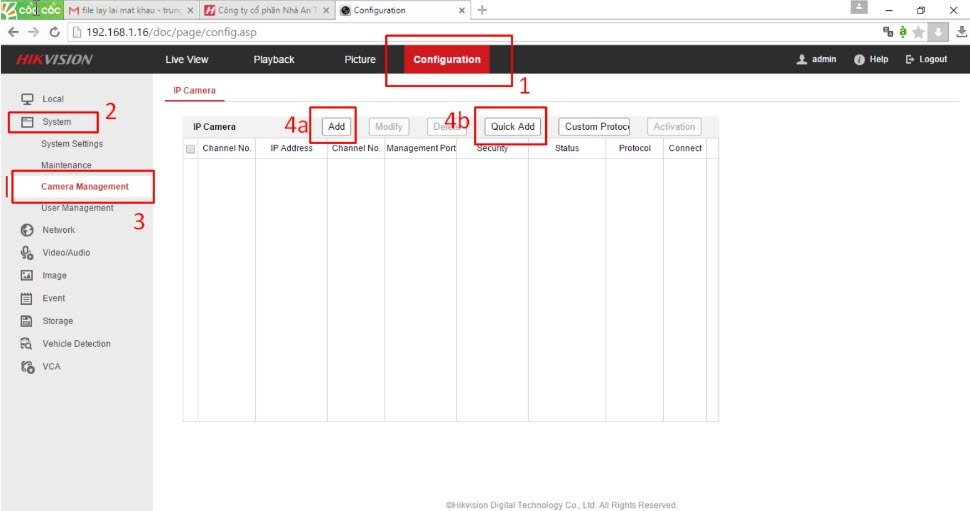Click the Vehicle Detection icon

27,344
